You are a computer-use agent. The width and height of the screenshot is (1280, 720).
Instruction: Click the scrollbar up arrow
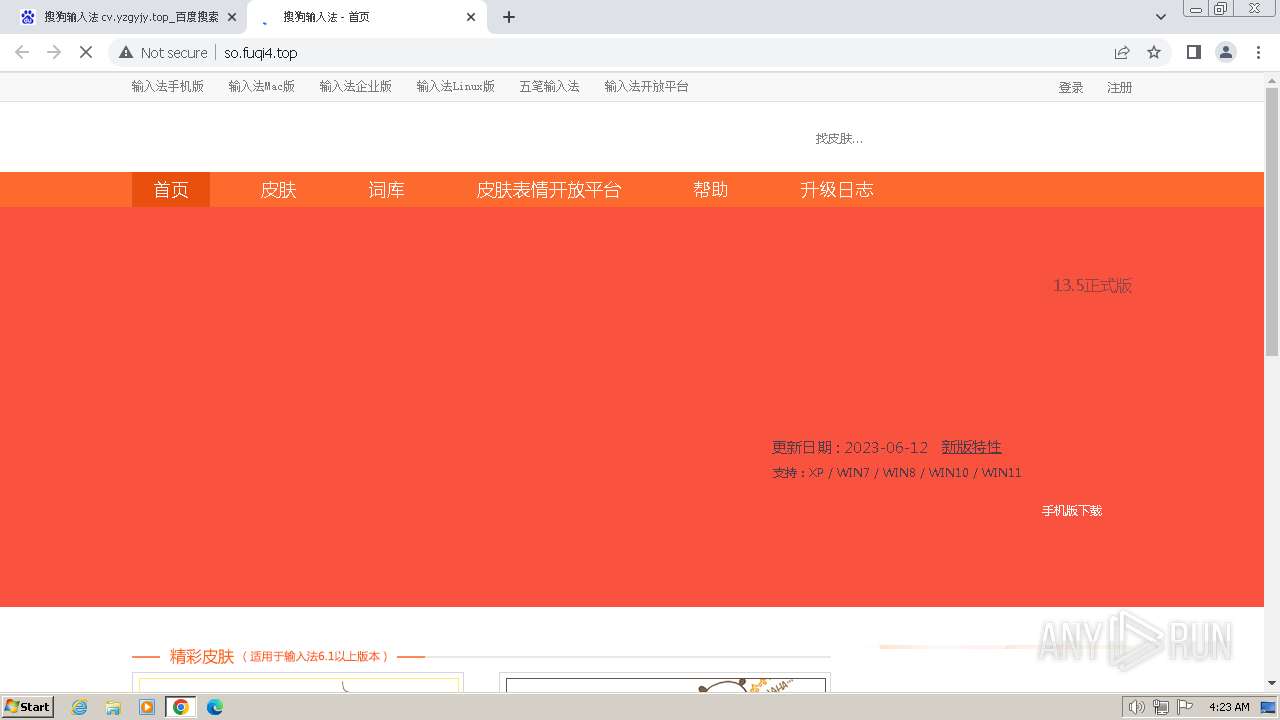pyautogui.click(x=1272, y=79)
